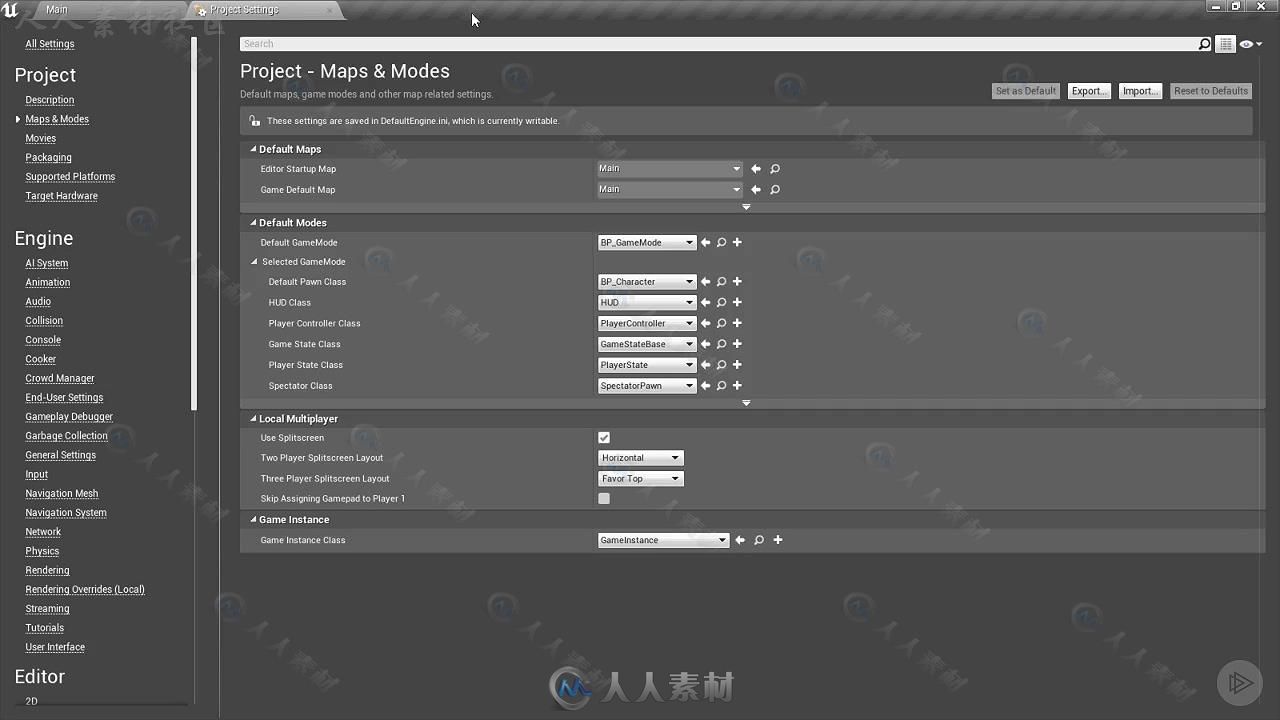Open the Packaging settings page
The width and height of the screenshot is (1280, 720).
pos(48,158)
